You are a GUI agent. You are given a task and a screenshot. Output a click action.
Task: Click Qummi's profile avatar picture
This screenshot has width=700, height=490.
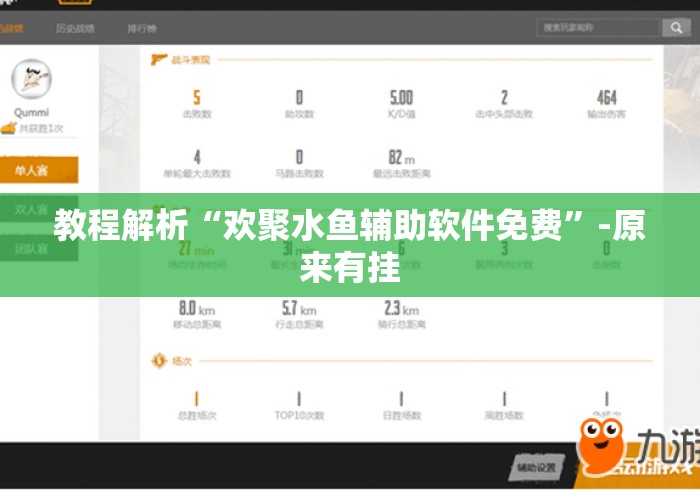(31, 79)
